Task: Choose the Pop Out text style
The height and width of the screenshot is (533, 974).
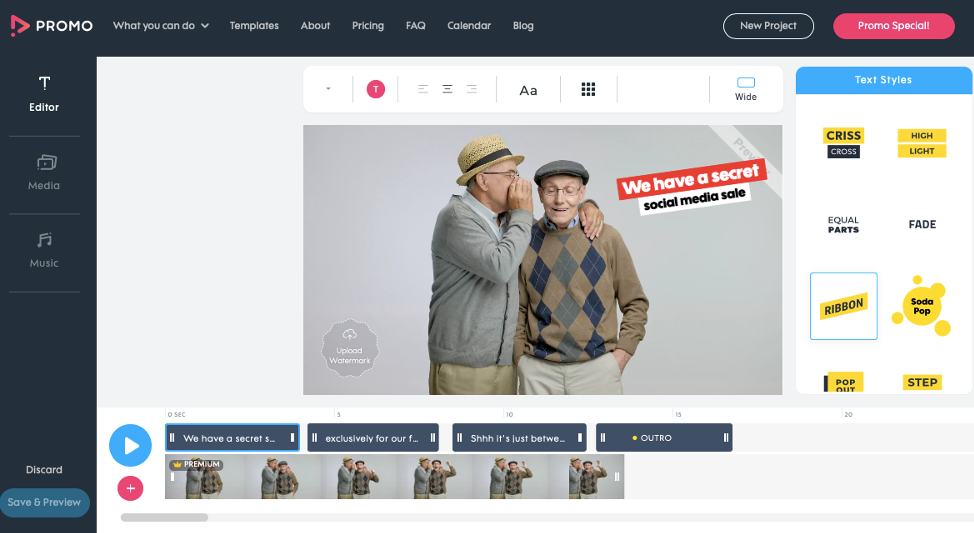Action: (x=845, y=382)
